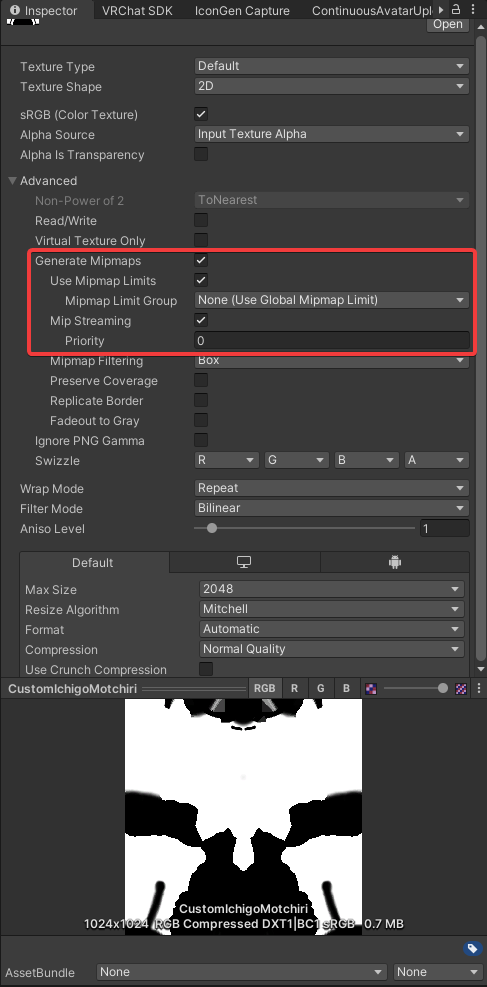Viewport: 487px width, 987px height.
Task: Toggle the alpha channel preview icon
Action: (x=371, y=689)
